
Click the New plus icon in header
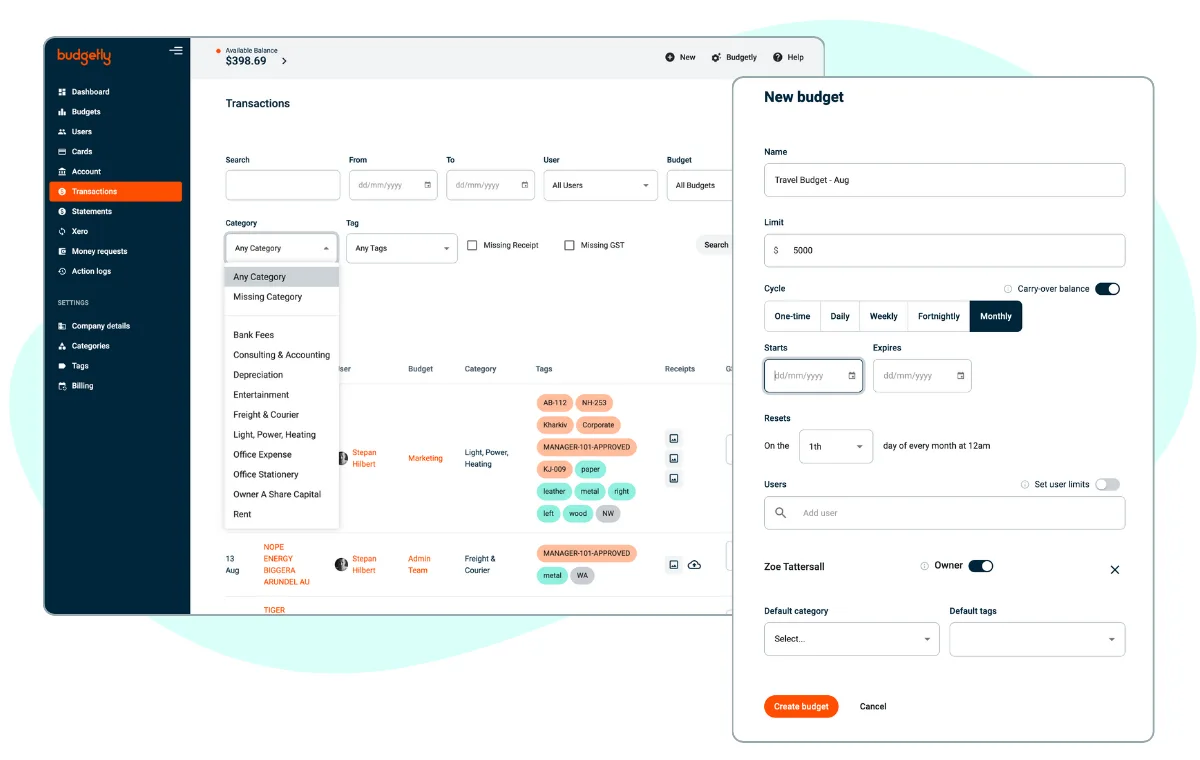670,57
